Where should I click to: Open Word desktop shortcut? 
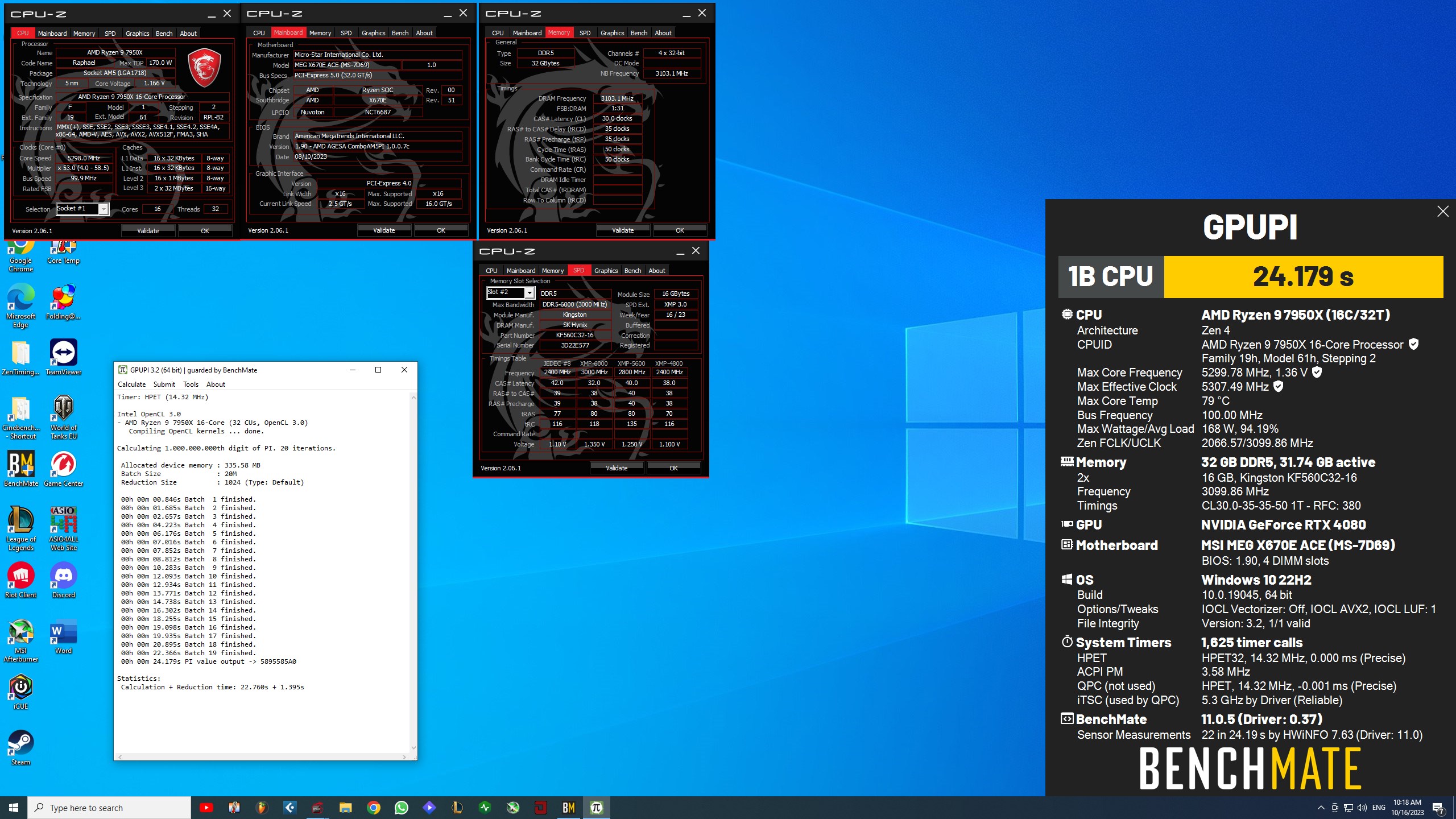[63, 637]
